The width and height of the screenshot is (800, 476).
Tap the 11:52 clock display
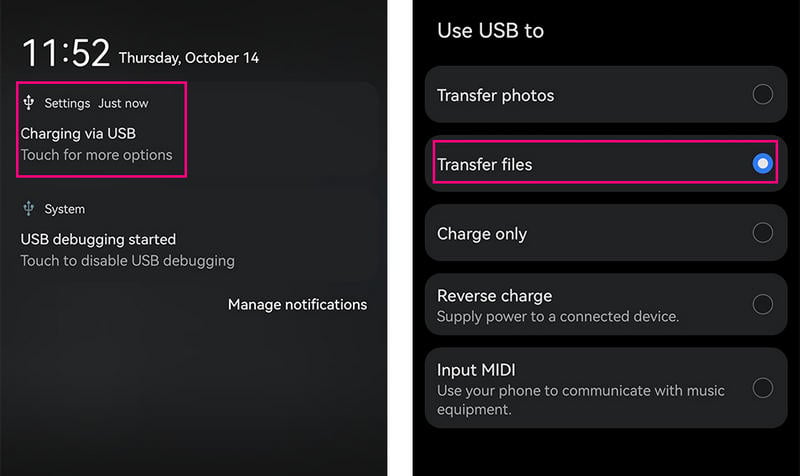[x=65, y=54]
